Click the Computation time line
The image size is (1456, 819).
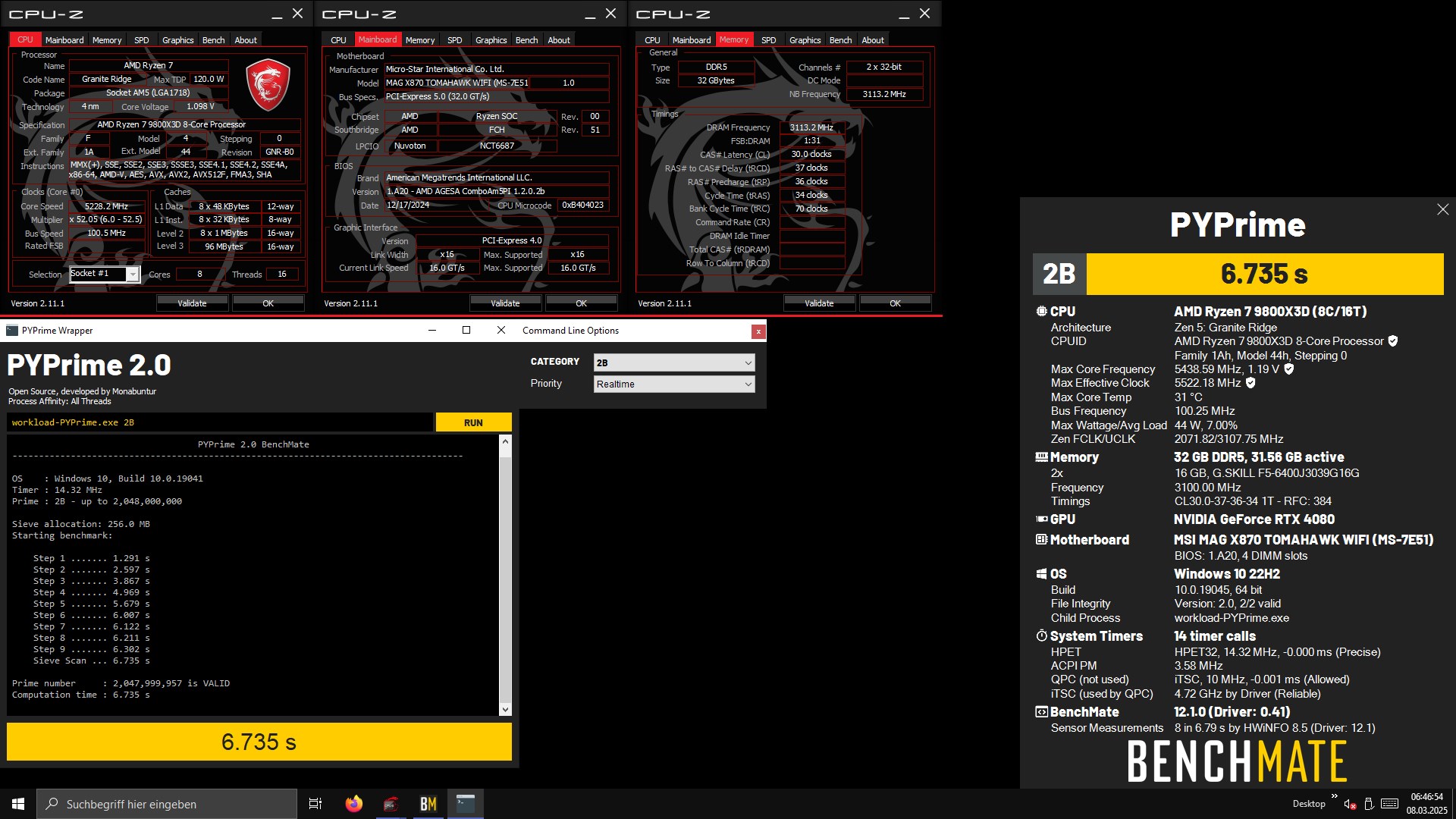pos(80,695)
